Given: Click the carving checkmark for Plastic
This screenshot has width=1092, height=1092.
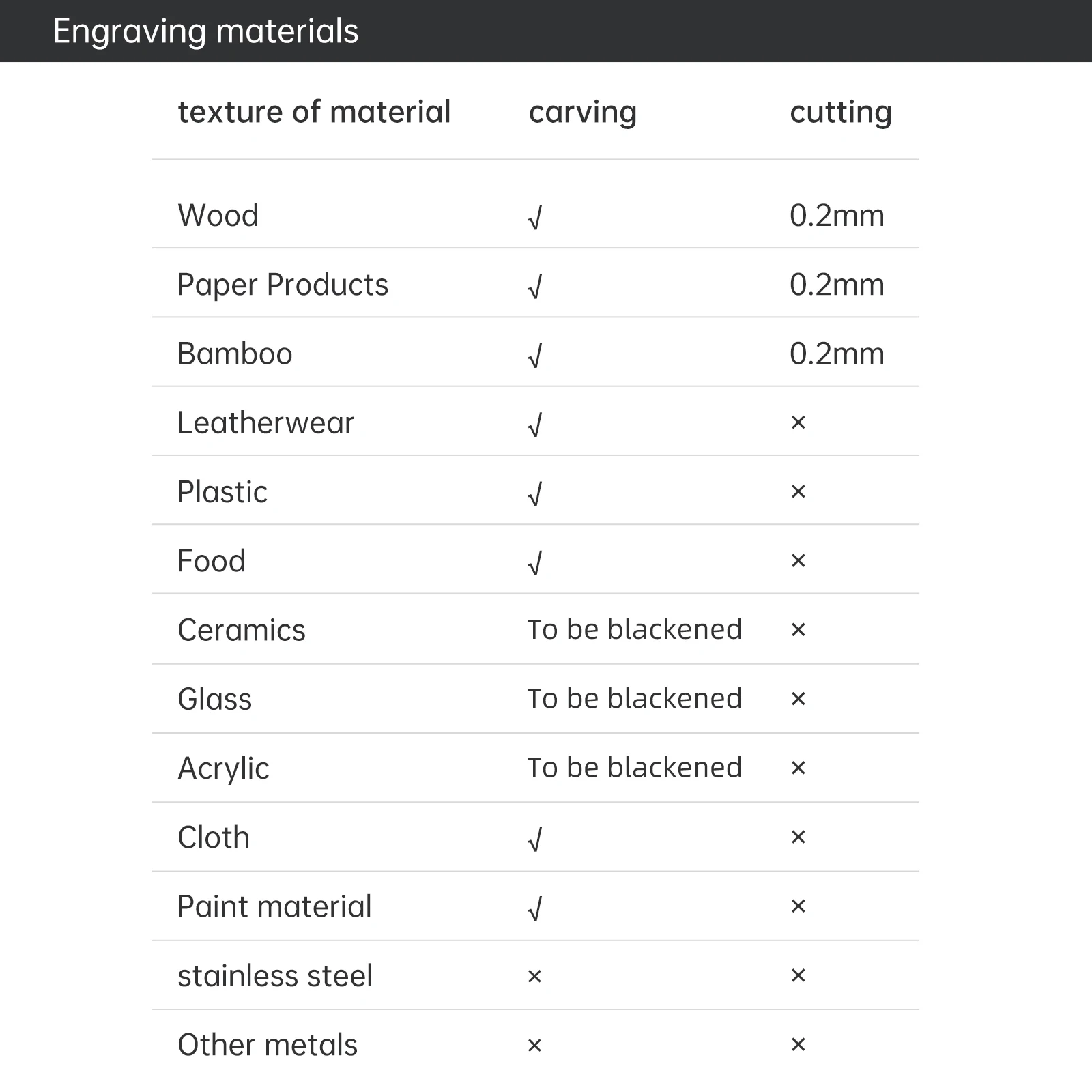Looking at the screenshot, I should click(x=535, y=494).
